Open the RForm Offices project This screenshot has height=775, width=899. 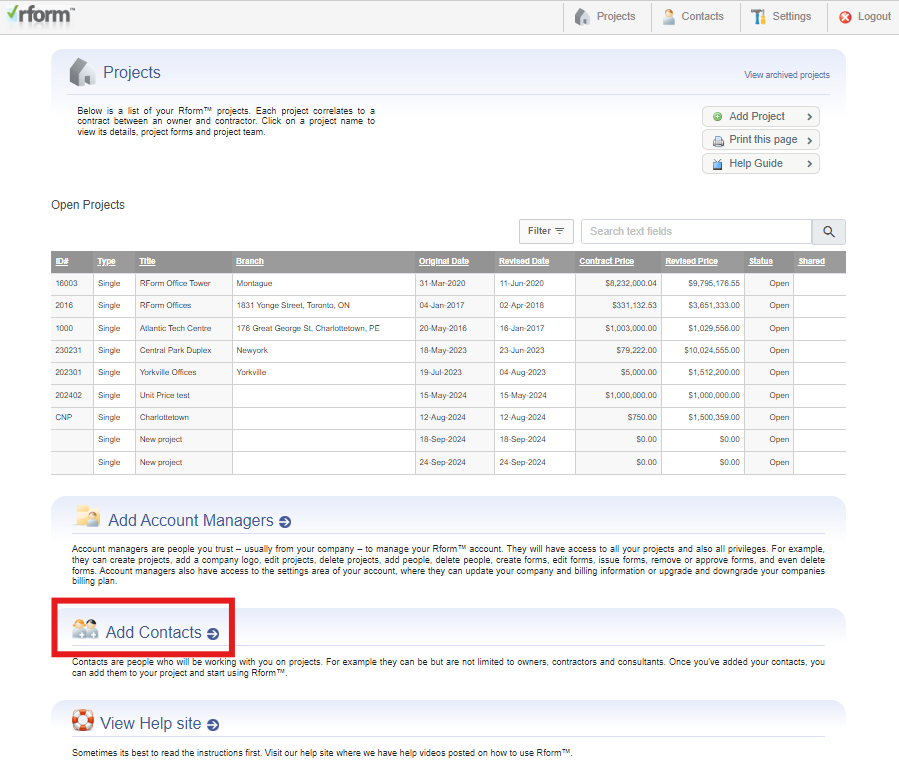point(165,306)
